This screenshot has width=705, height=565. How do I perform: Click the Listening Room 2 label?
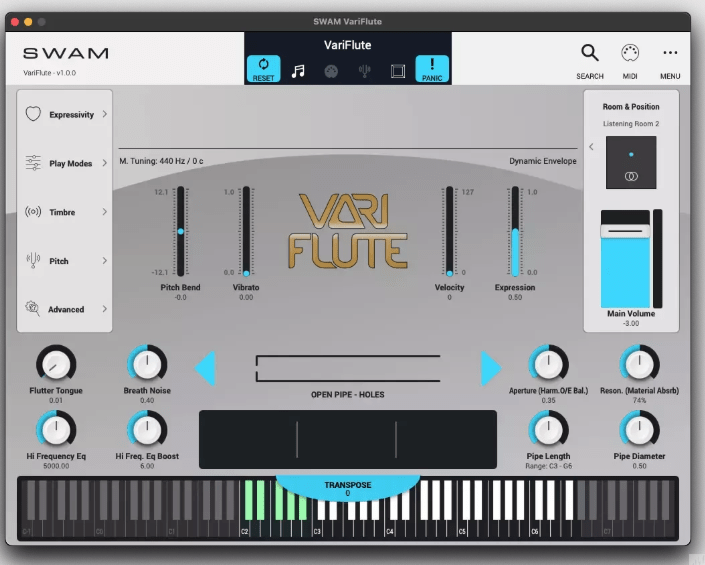point(631,124)
